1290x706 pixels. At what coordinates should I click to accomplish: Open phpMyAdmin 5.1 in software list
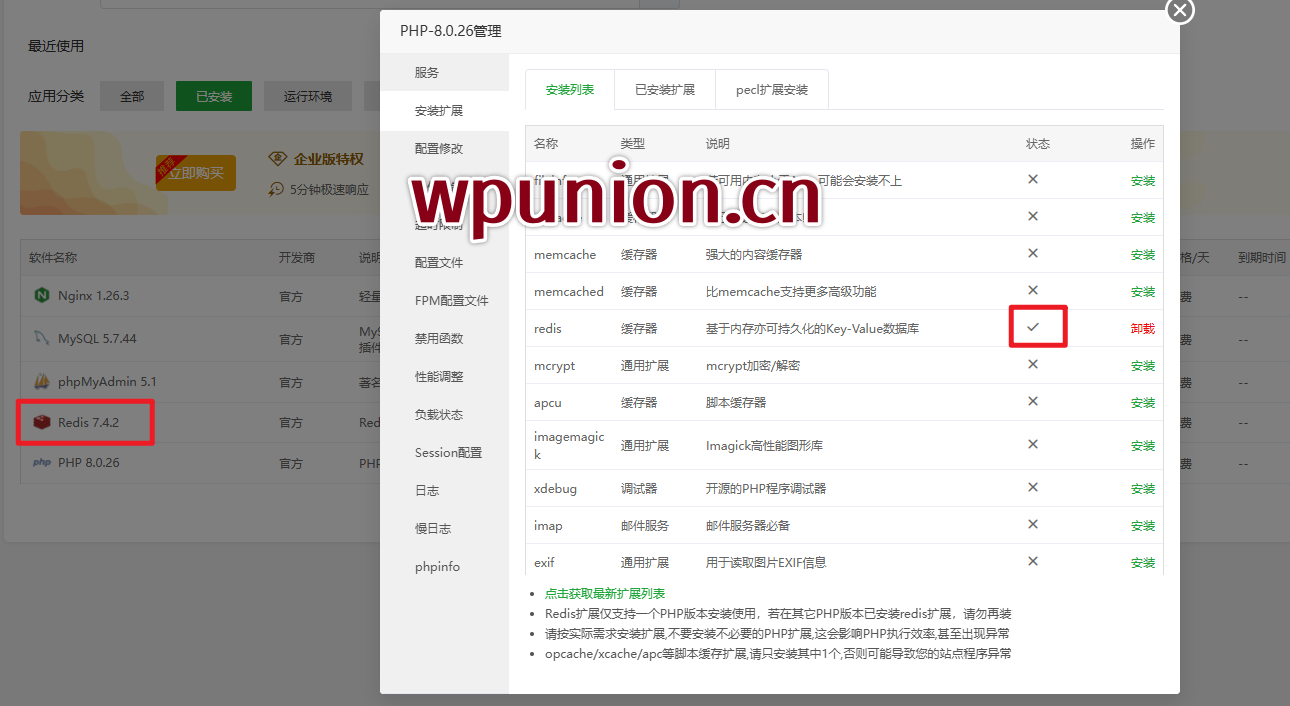point(107,382)
